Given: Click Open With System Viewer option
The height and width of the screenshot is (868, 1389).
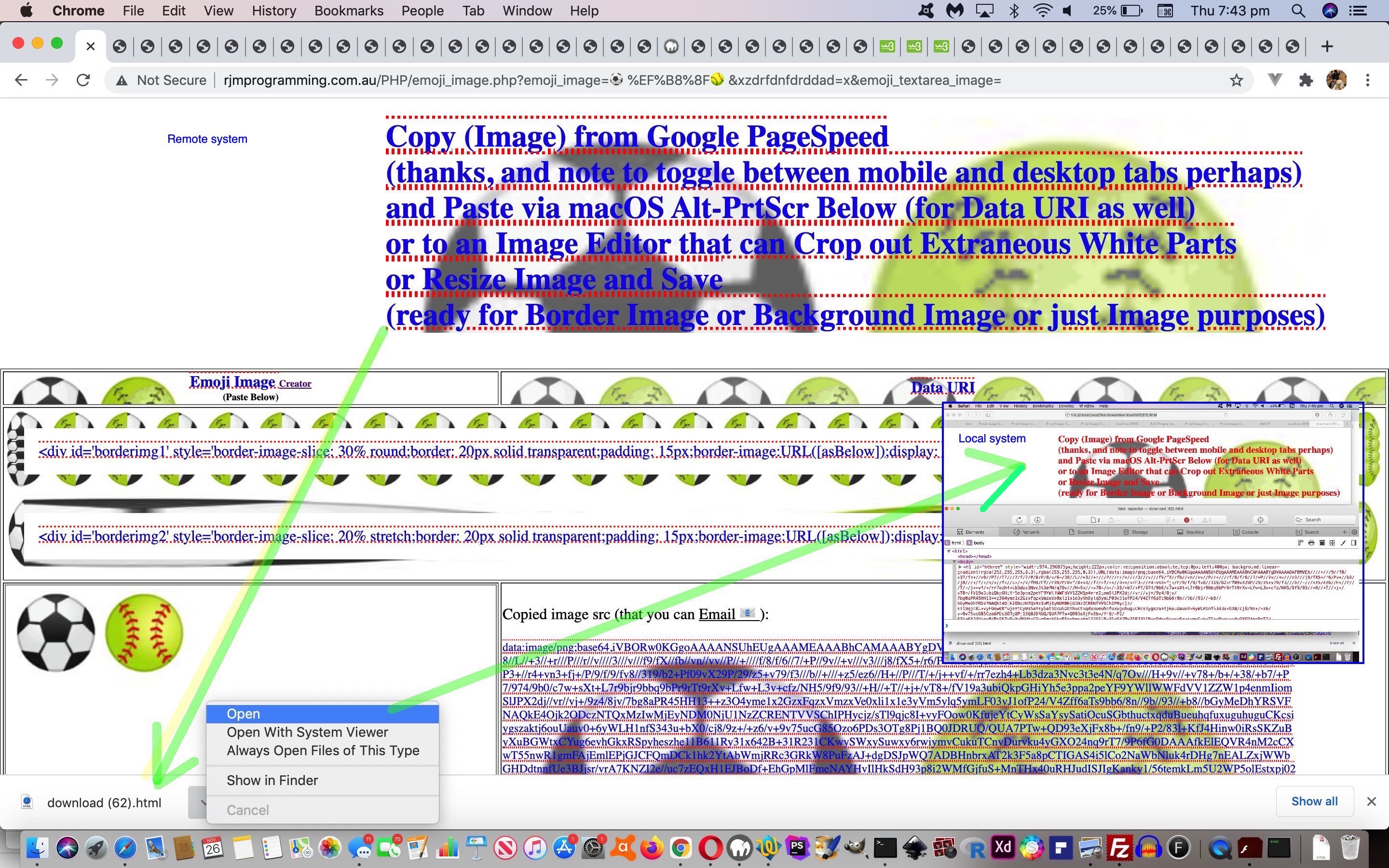Looking at the screenshot, I should [307, 731].
